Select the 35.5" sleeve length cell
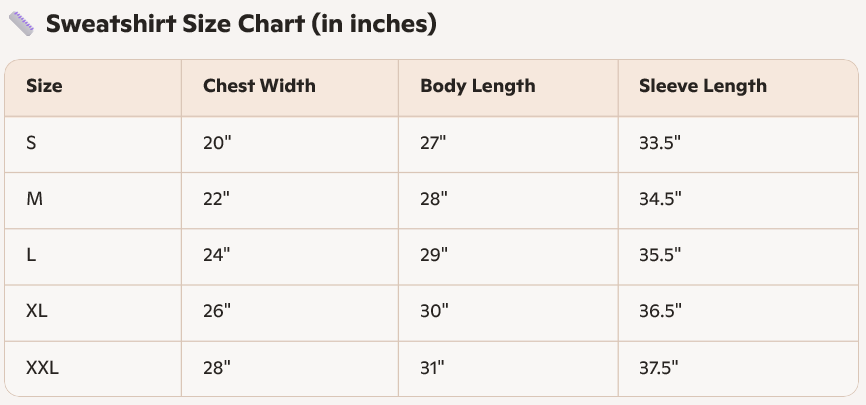The width and height of the screenshot is (866, 405). tap(659, 255)
